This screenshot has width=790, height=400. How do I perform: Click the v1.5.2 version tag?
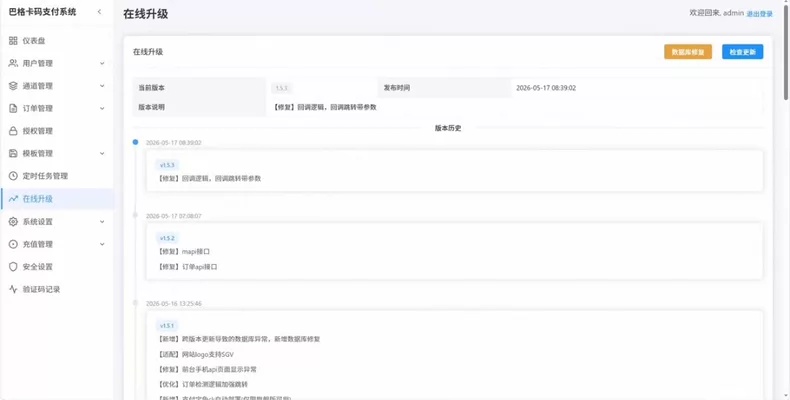coord(167,238)
